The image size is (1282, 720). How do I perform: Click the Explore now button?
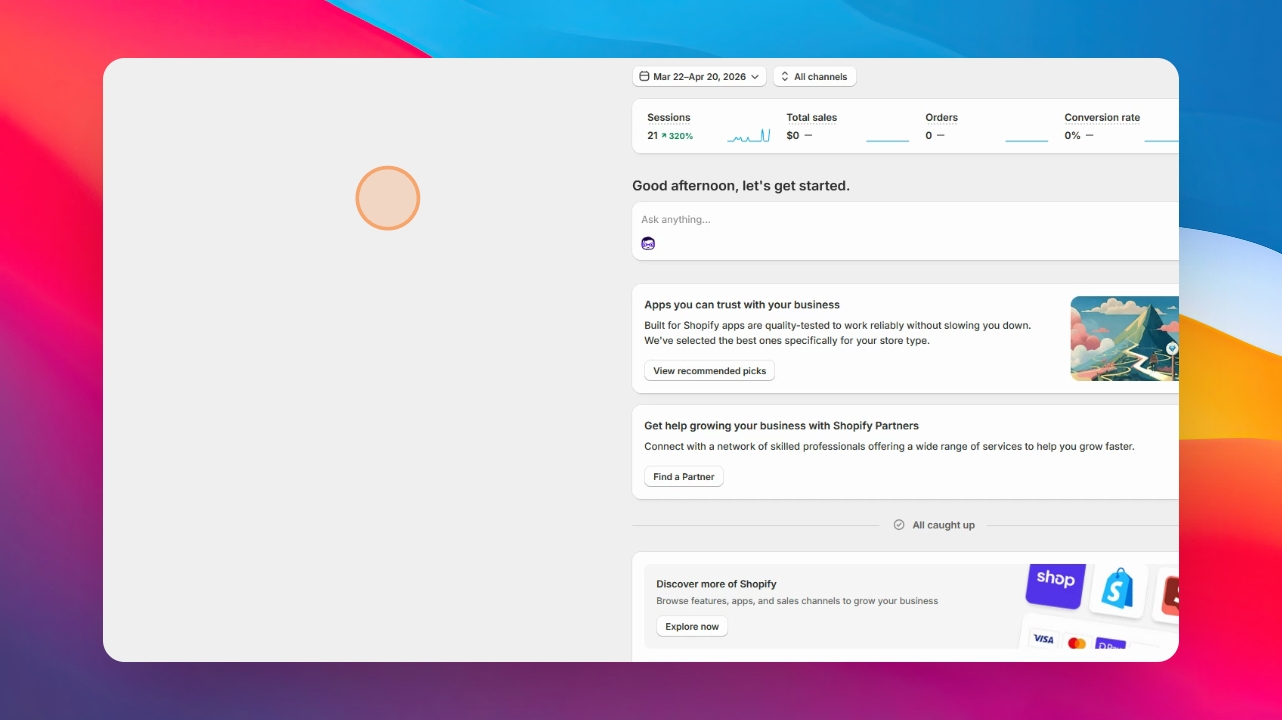[x=692, y=627]
